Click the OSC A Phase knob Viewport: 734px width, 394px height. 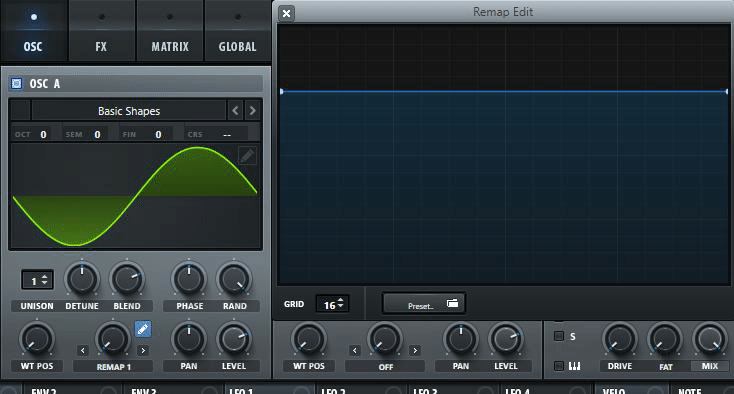[x=189, y=279]
